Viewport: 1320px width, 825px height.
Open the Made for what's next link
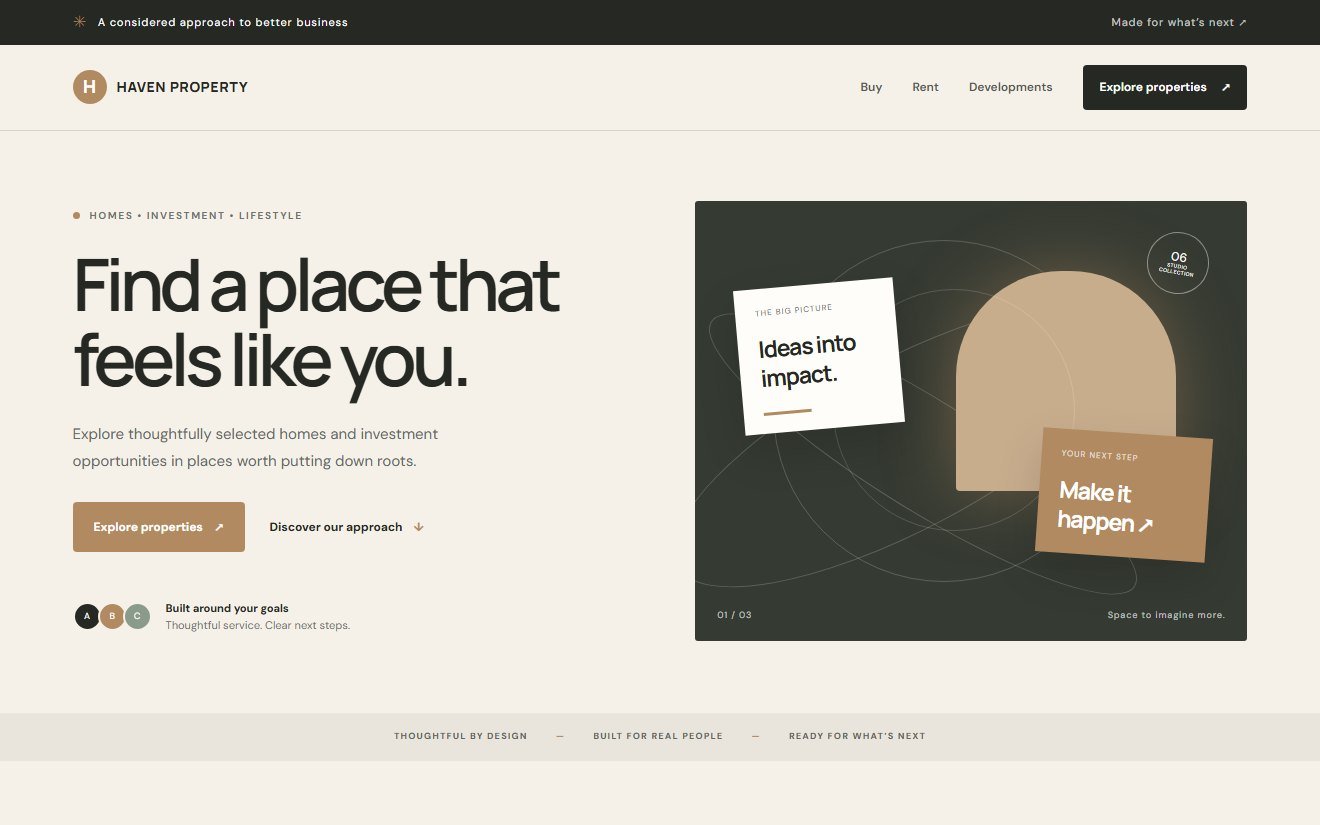[x=1179, y=22]
